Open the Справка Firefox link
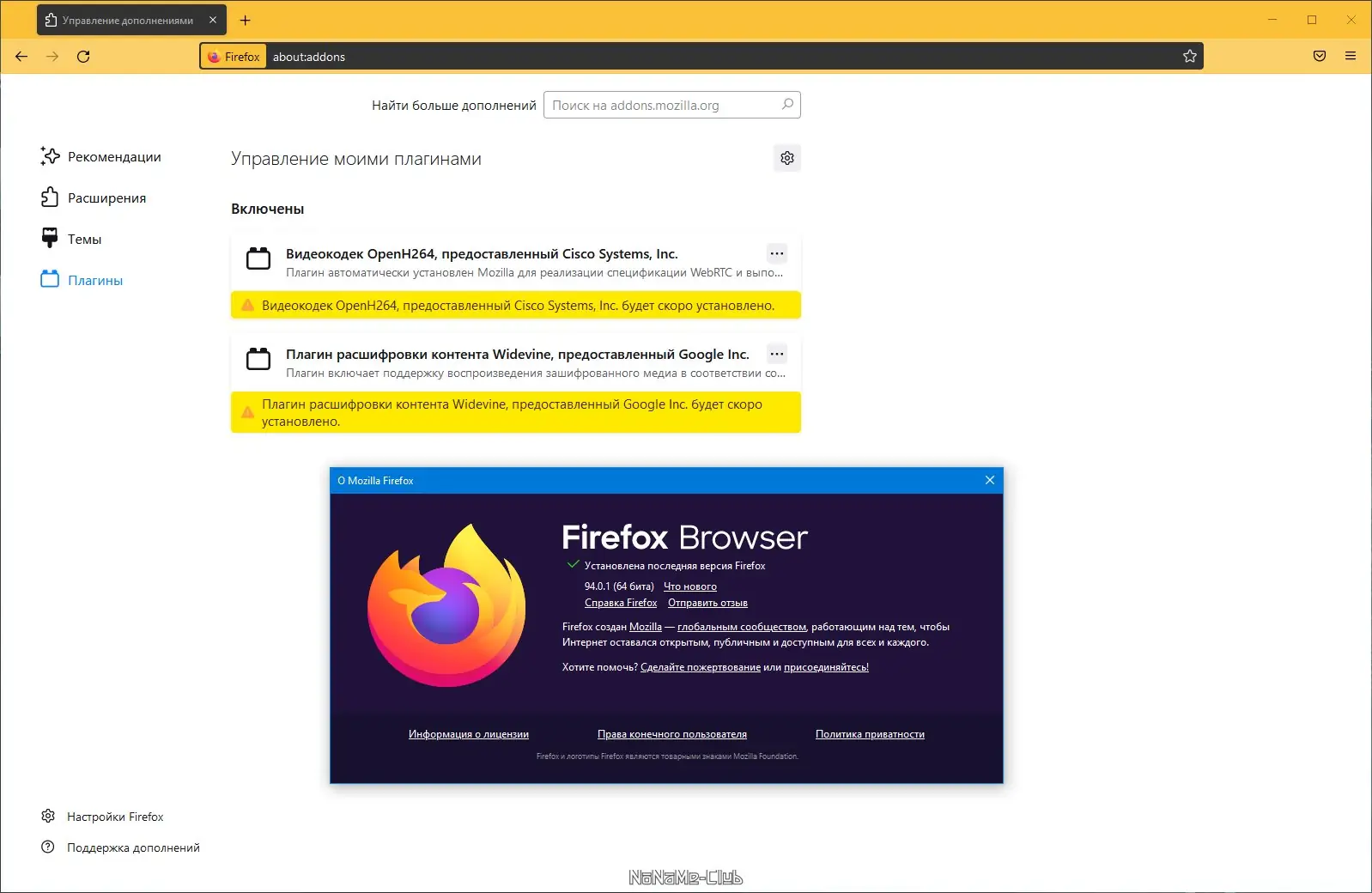1372x893 pixels. pyautogui.click(x=621, y=603)
